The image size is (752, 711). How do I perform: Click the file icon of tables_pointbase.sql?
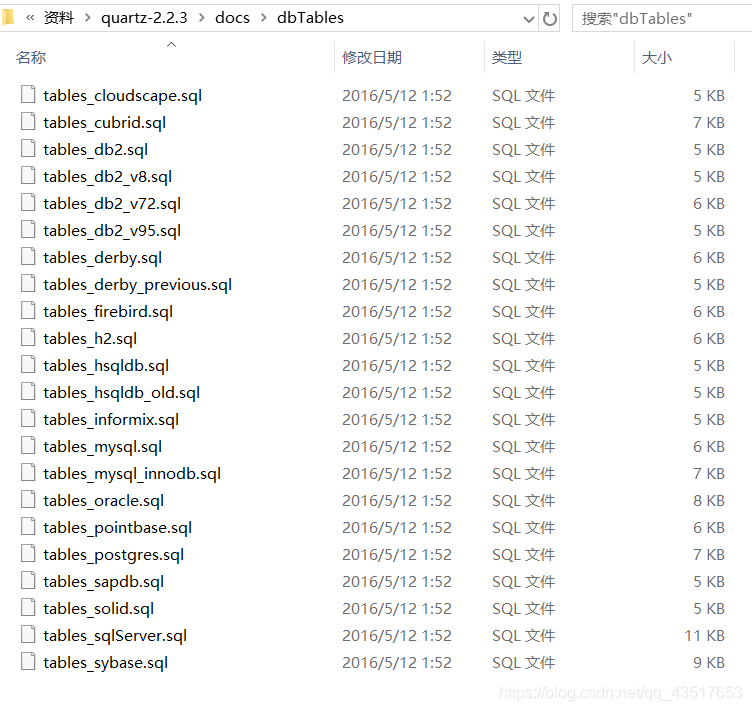coord(28,526)
